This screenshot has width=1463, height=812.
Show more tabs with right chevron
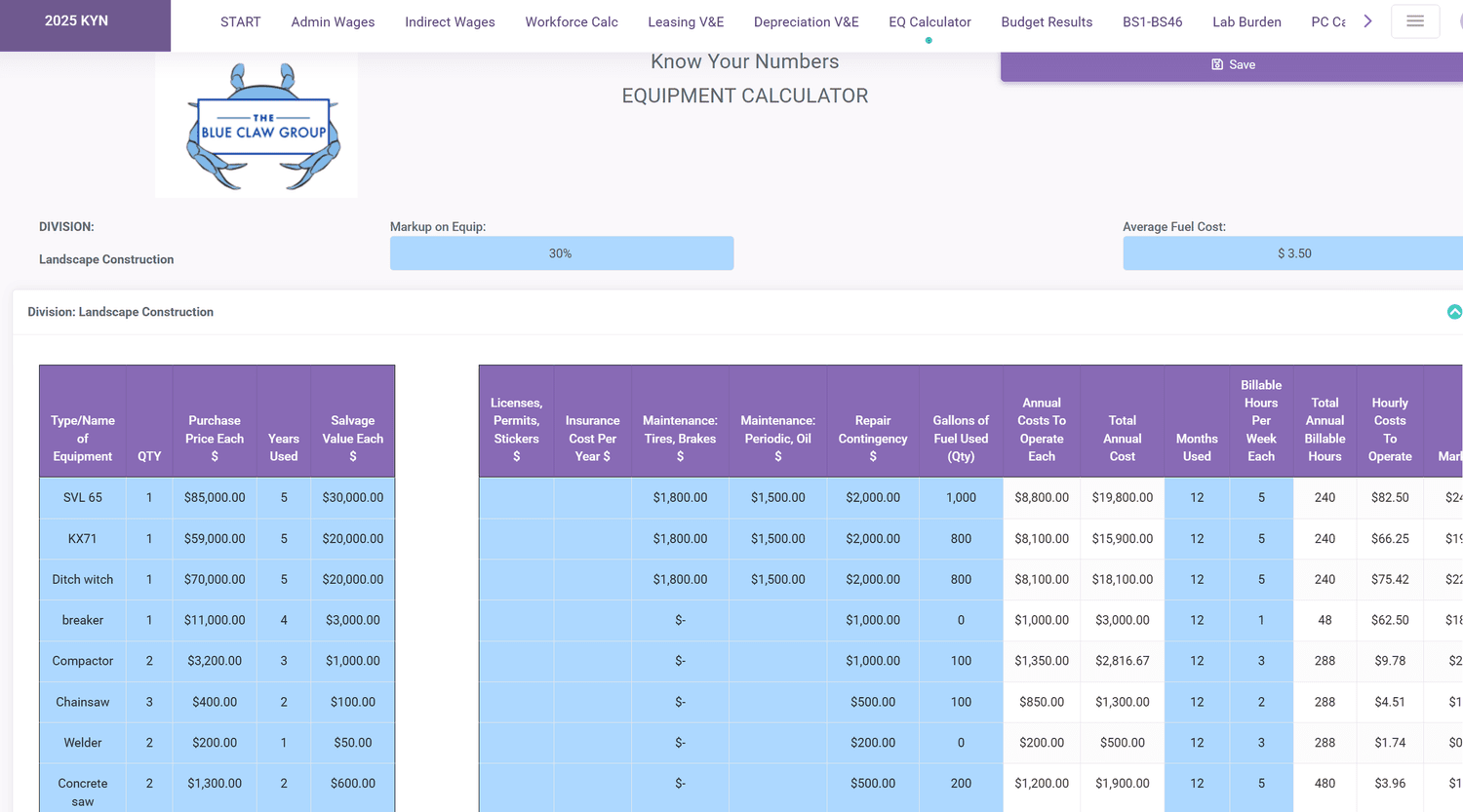tap(1367, 21)
